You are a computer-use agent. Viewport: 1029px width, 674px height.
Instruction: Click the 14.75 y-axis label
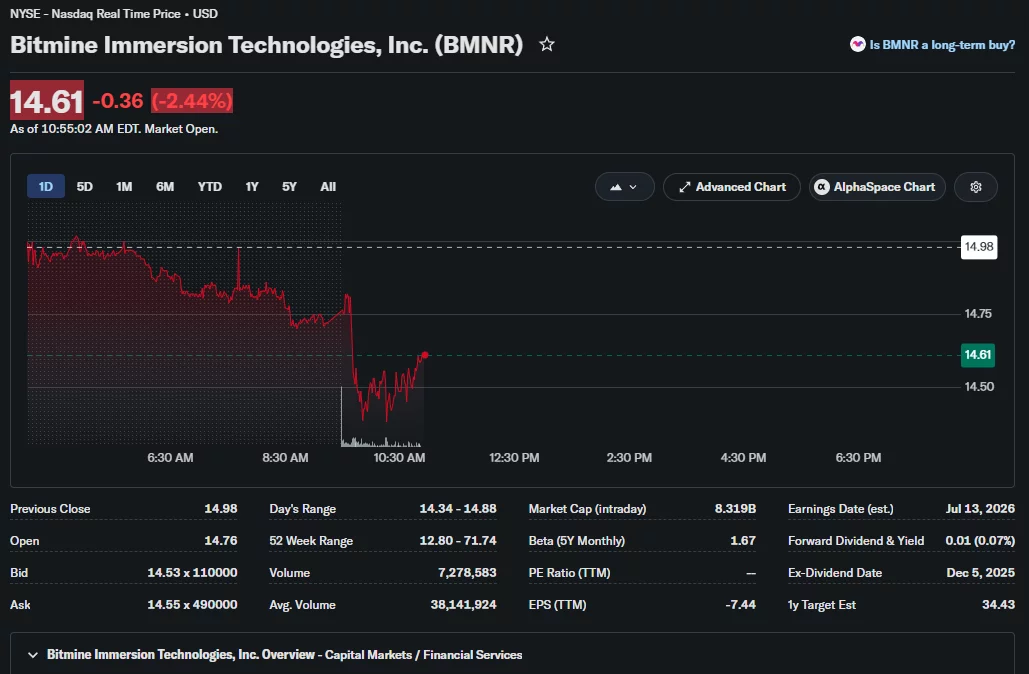978,314
